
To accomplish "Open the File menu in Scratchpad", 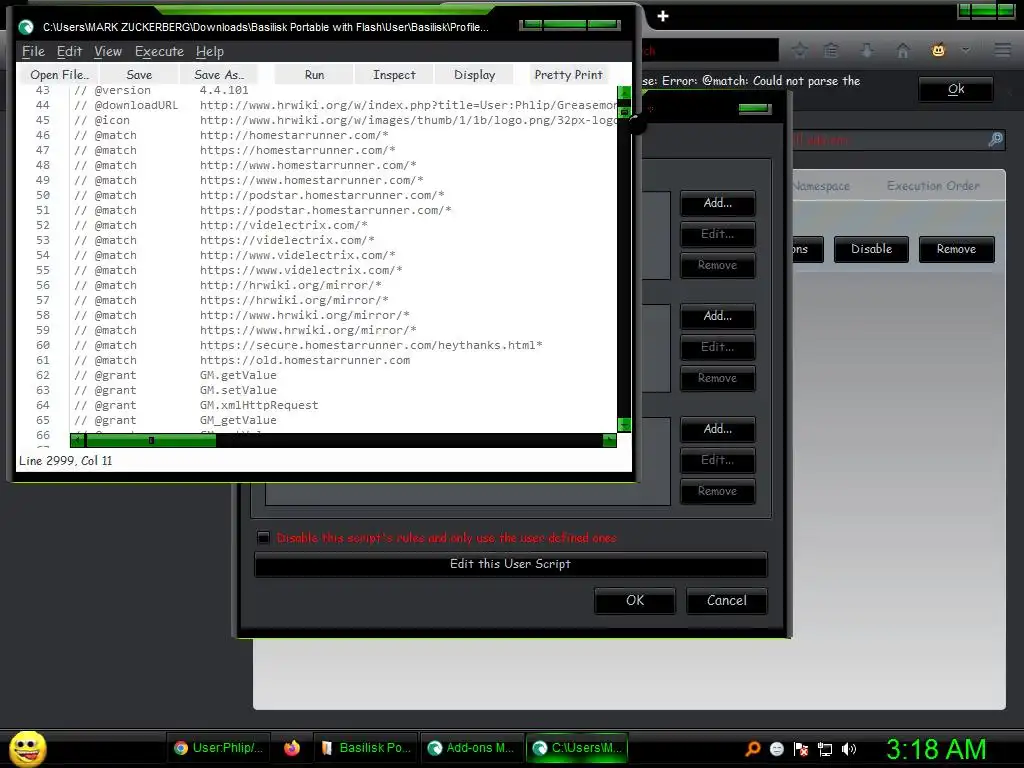I will 33,51.
